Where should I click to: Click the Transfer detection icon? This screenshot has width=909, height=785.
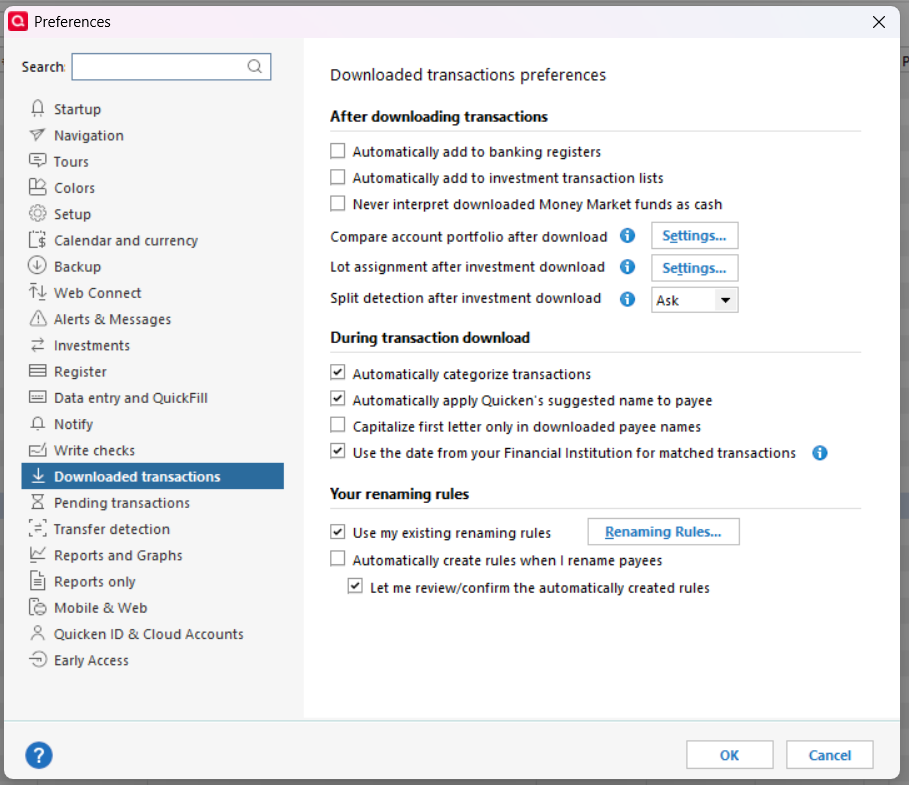pyautogui.click(x=38, y=528)
